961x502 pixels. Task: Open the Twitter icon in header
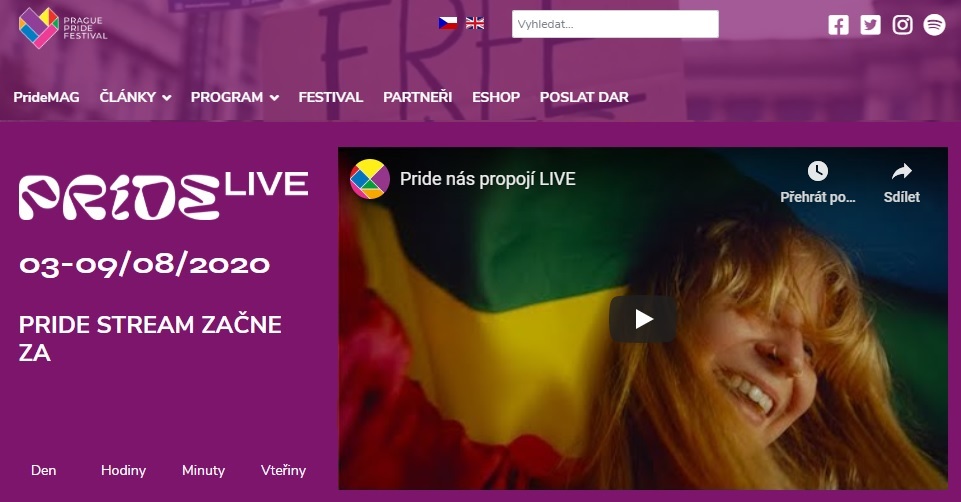point(870,25)
